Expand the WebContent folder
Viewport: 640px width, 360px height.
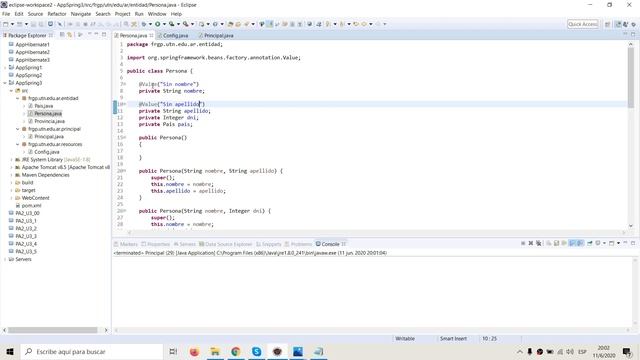[11, 198]
